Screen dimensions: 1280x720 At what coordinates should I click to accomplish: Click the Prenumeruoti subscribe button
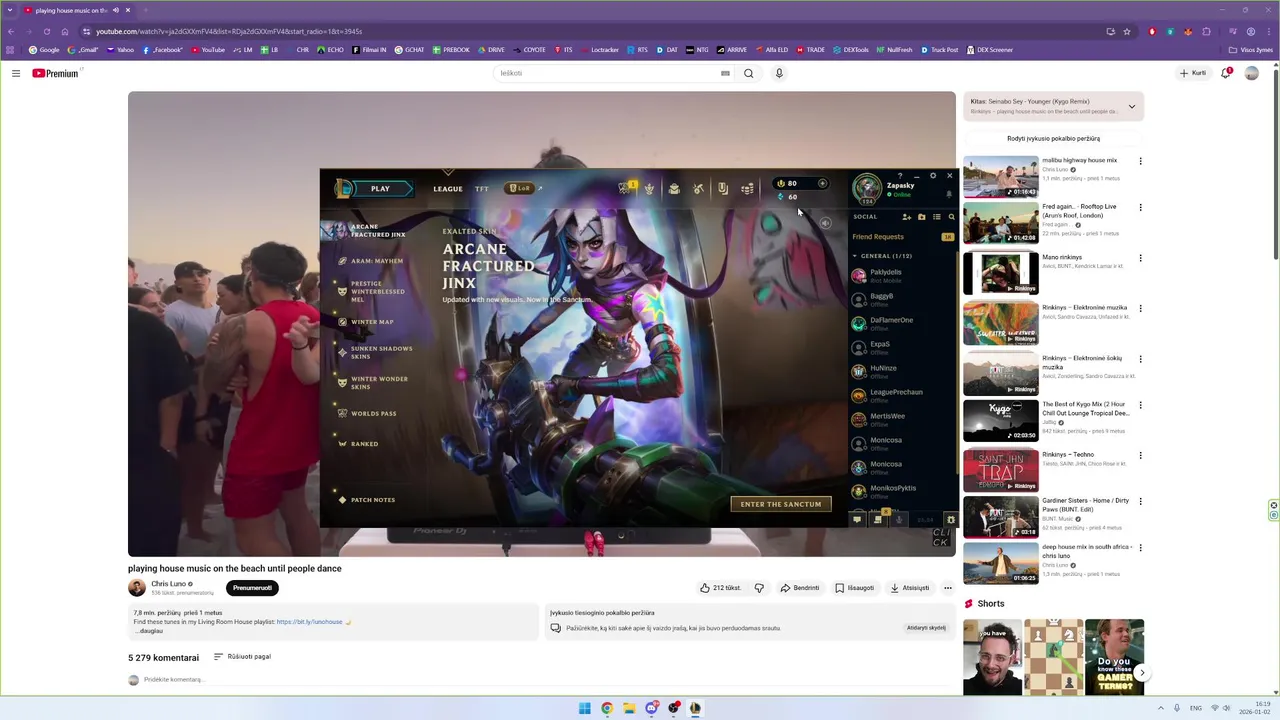(x=252, y=588)
